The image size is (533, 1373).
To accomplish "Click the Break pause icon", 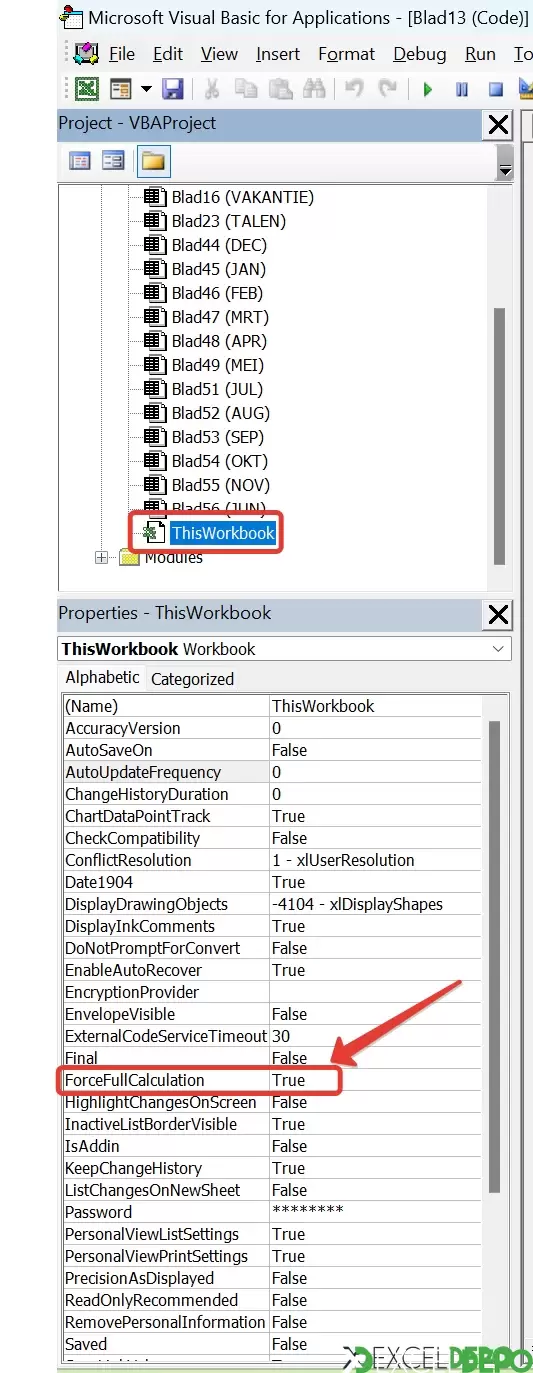I will pos(462,90).
